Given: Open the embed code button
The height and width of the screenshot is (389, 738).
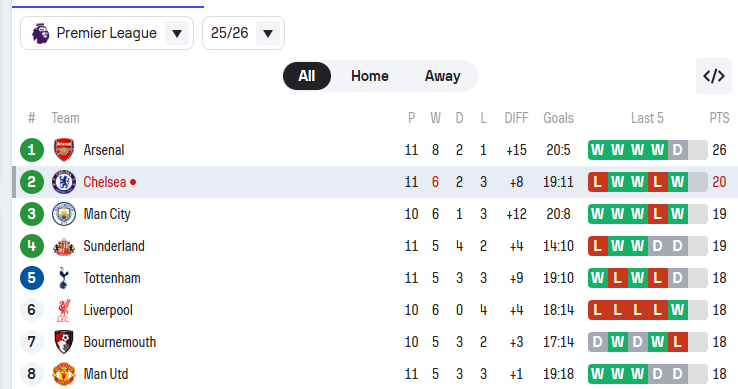Looking at the screenshot, I should tap(714, 76).
